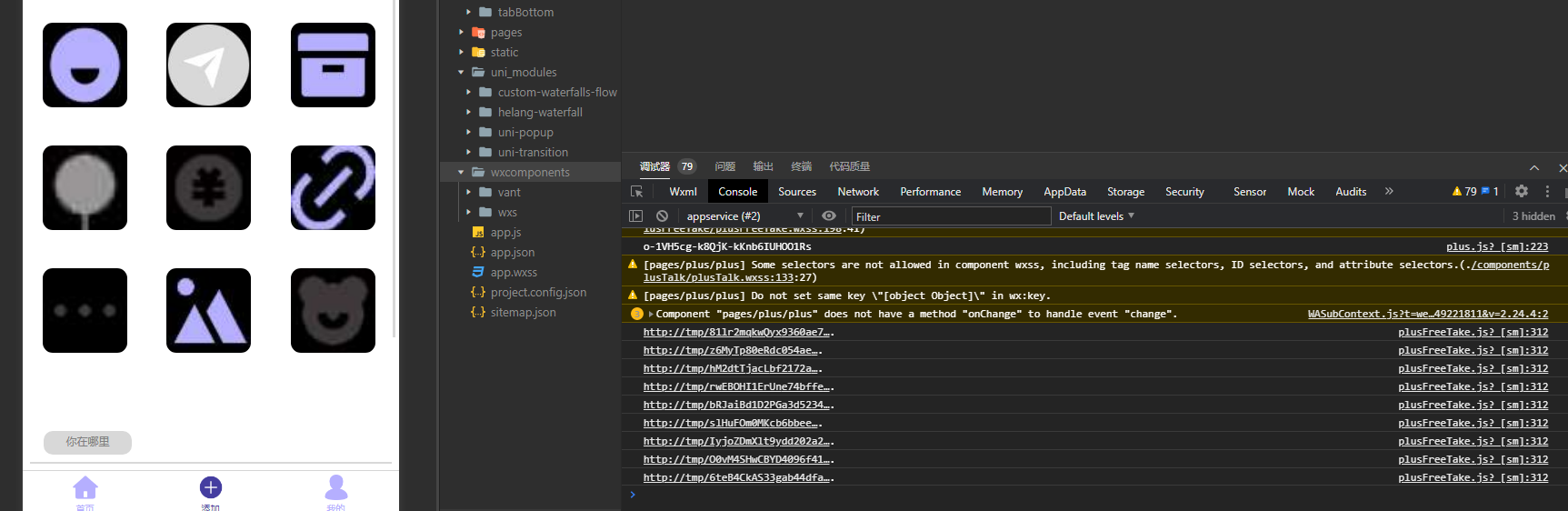
Task: Expand the uni-transition folder
Action: [468, 152]
